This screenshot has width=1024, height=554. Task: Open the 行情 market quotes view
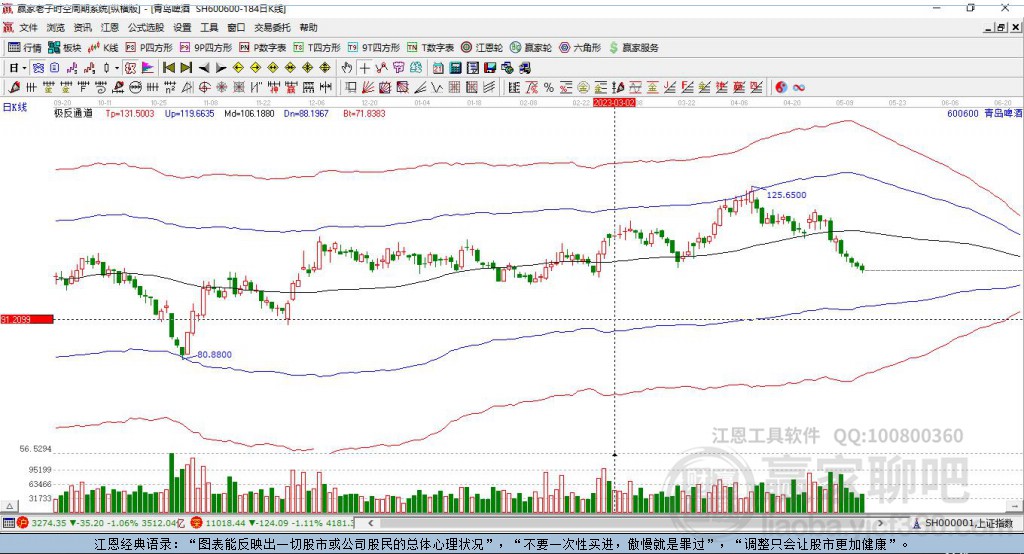pyautogui.click(x=25, y=48)
